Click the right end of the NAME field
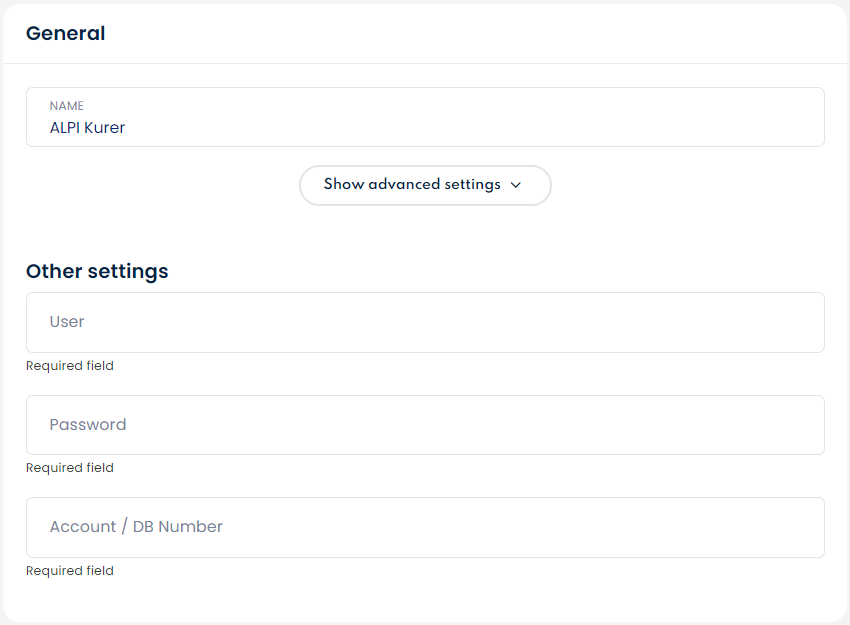The width and height of the screenshot is (850, 625). (800, 117)
